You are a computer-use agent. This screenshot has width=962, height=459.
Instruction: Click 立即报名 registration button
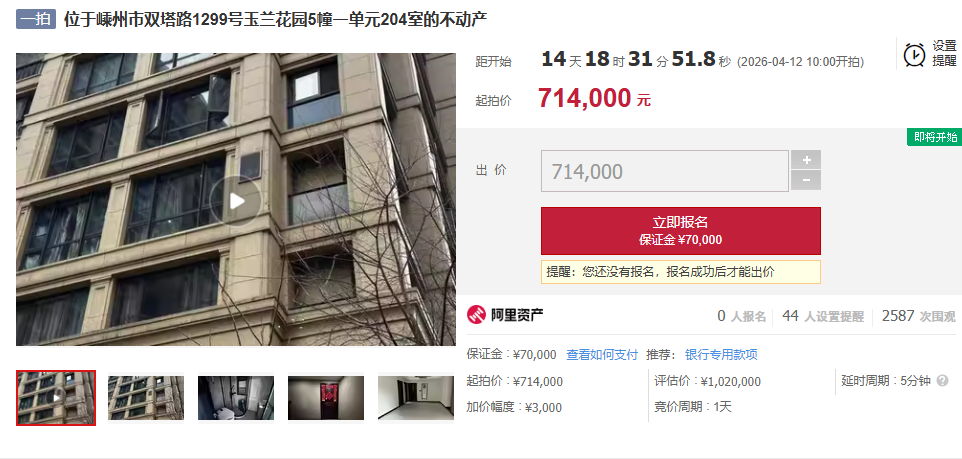pos(680,231)
